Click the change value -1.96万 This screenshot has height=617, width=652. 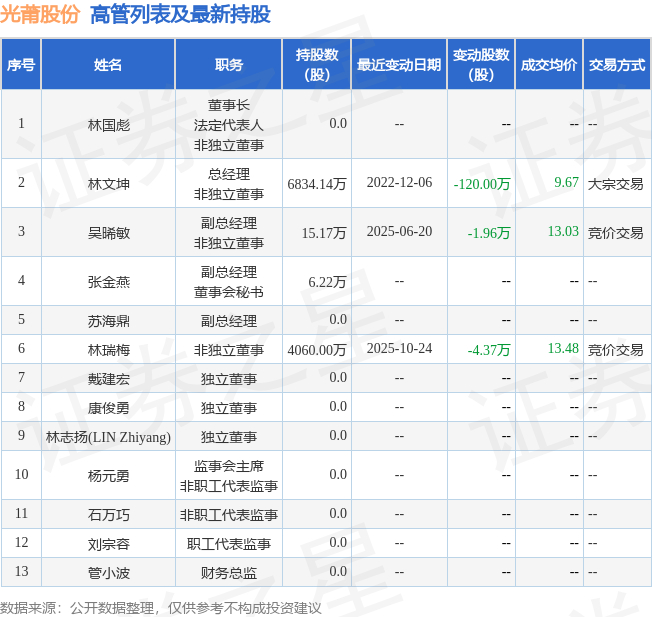(489, 233)
